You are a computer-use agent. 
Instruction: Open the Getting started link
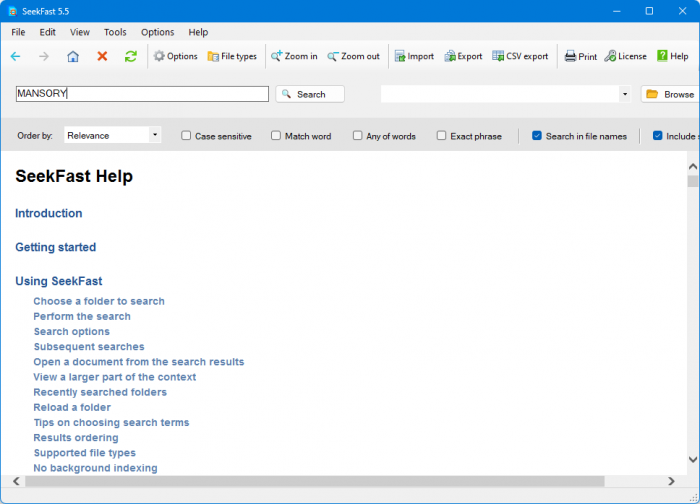[56, 247]
